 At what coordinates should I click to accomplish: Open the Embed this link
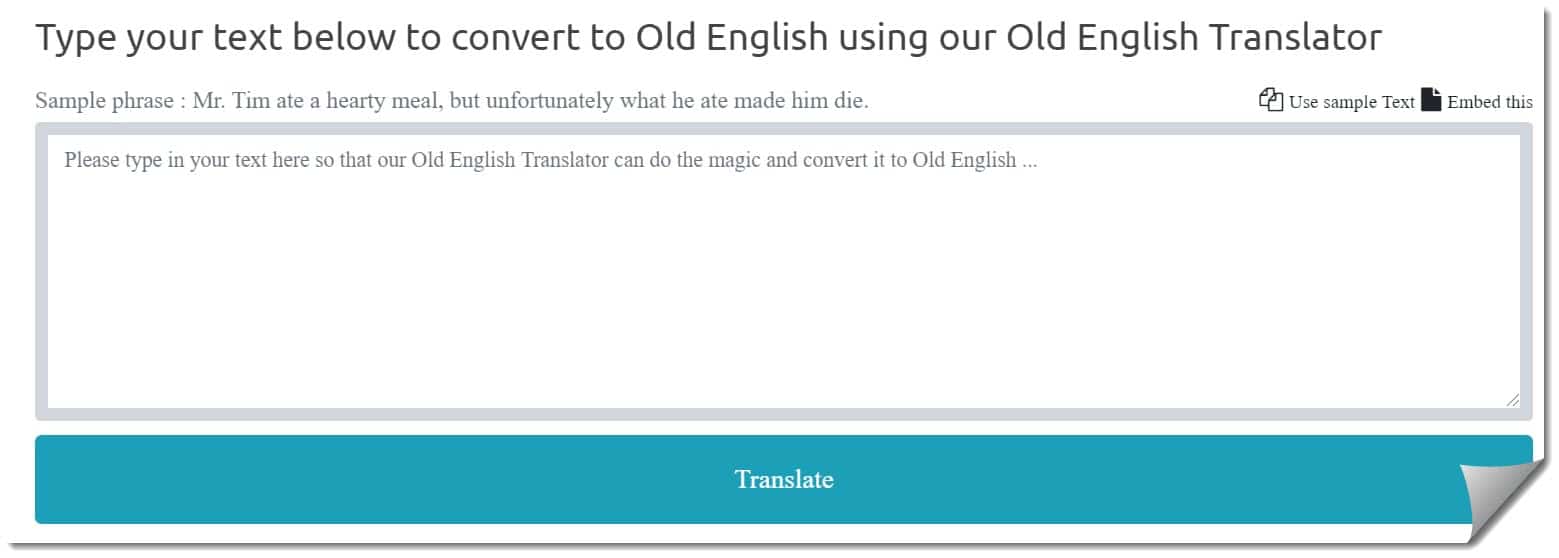click(1489, 102)
